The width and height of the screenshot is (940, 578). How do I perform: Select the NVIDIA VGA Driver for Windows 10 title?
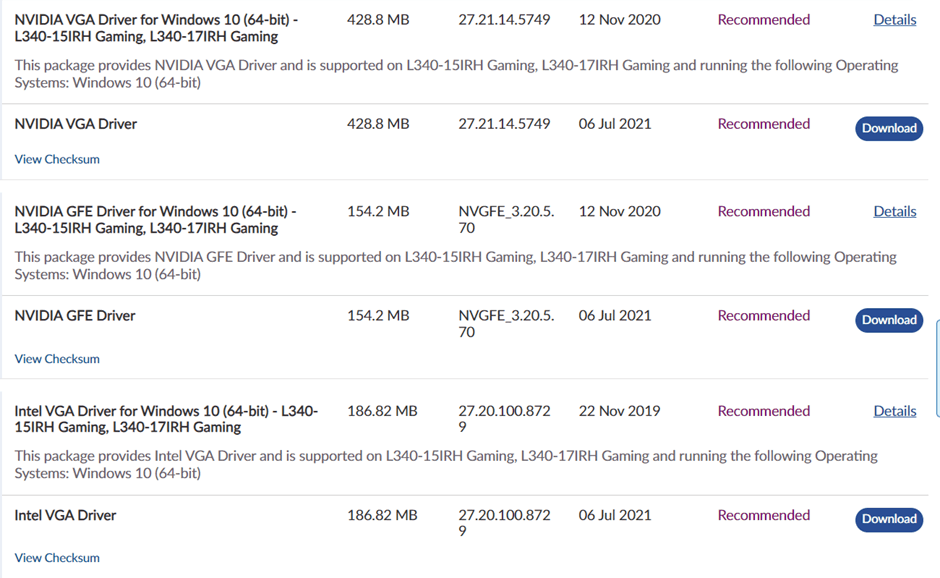coord(156,28)
